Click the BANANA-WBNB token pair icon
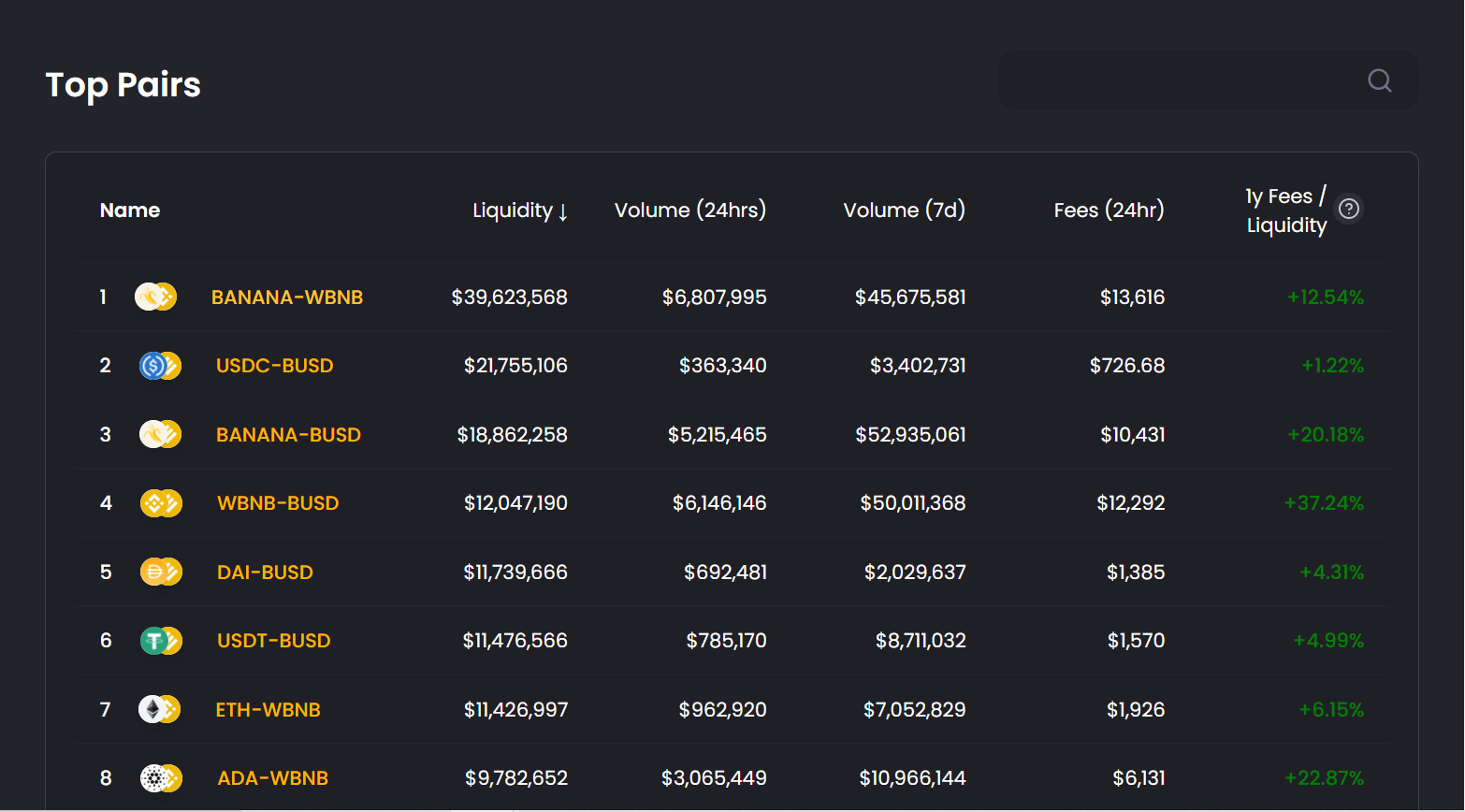The height and width of the screenshot is (812, 1465). (x=156, y=297)
